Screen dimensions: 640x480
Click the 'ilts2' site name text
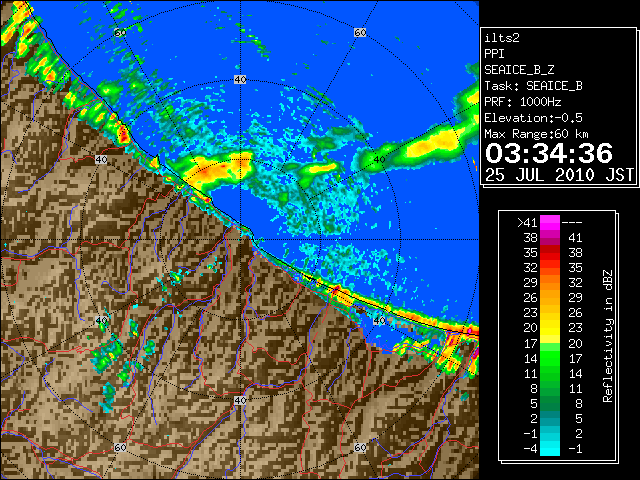[502, 38]
